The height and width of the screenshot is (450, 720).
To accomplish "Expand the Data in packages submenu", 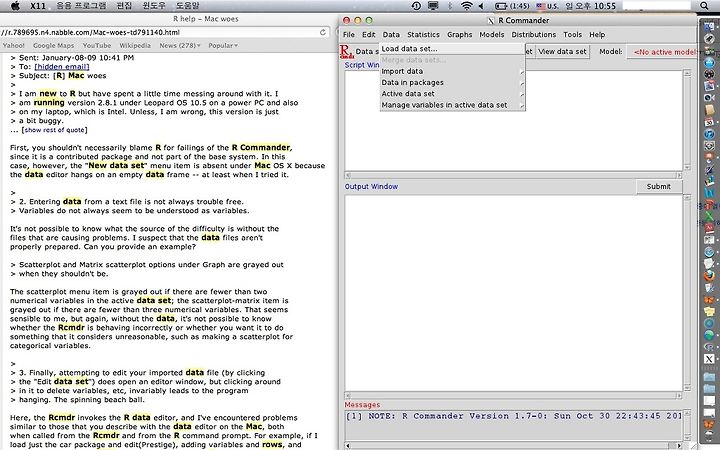I will tap(453, 83).
